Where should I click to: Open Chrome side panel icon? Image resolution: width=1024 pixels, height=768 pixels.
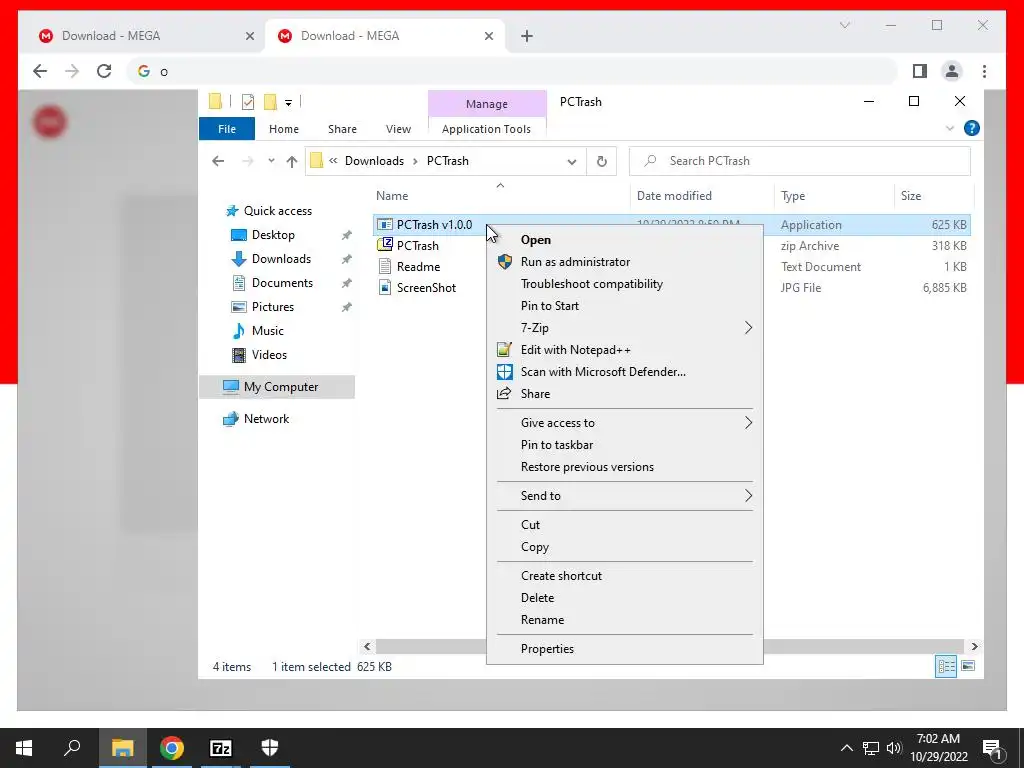coord(920,71)
